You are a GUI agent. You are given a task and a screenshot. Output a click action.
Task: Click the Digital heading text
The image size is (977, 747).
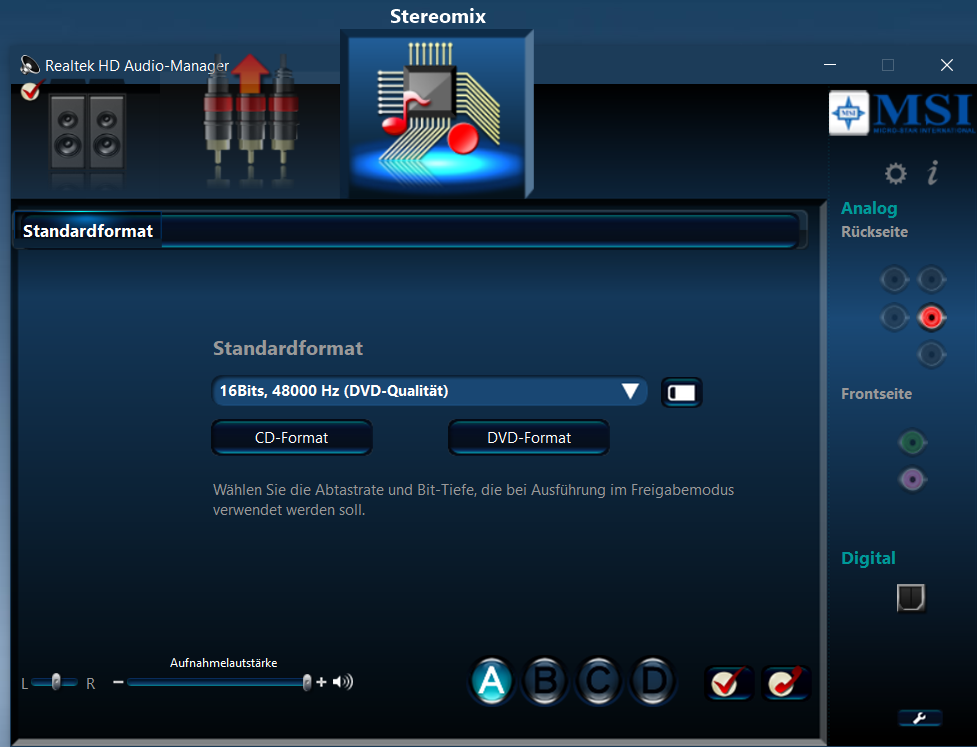point(868,558)
